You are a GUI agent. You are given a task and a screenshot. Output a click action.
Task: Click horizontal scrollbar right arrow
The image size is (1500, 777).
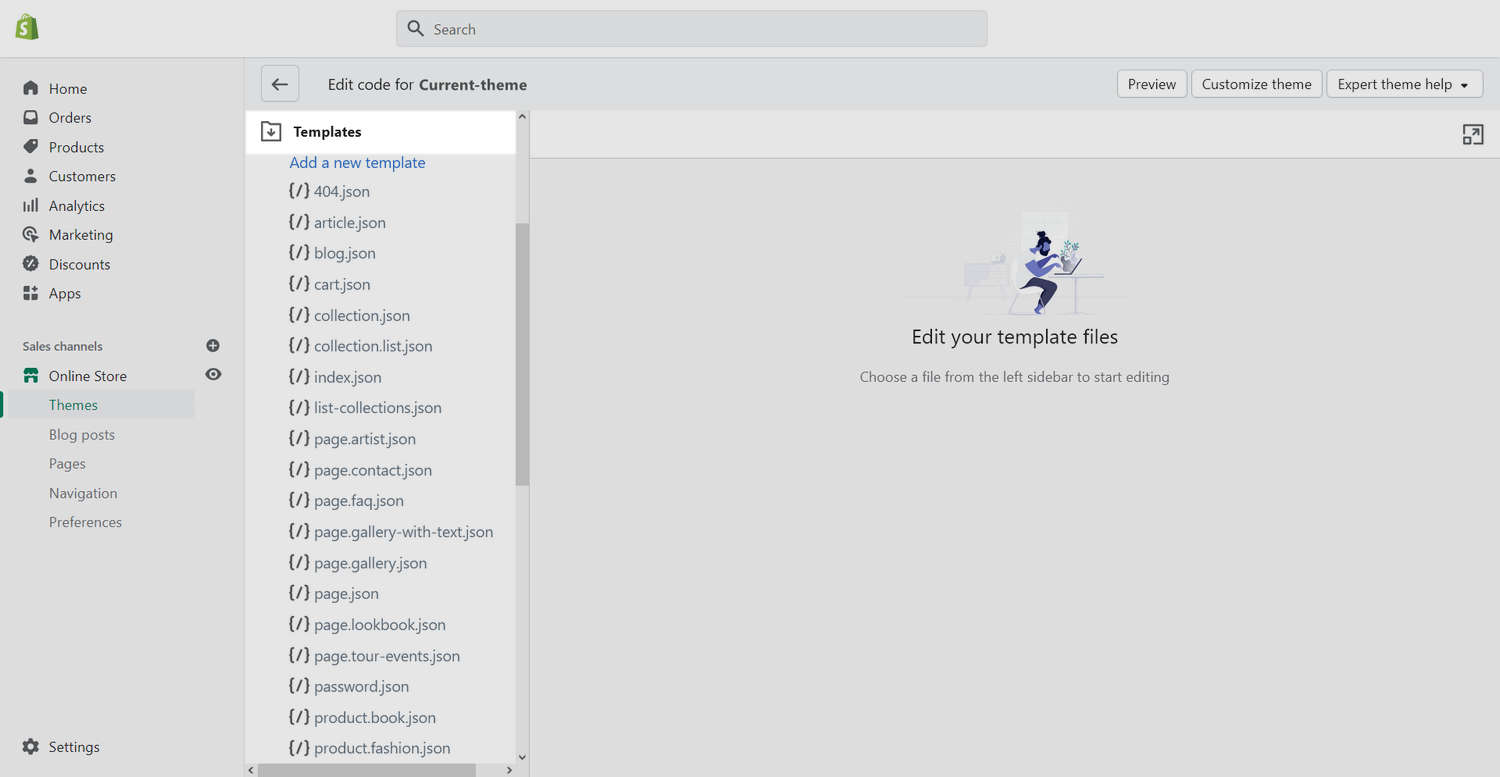[x=509, y=770]
